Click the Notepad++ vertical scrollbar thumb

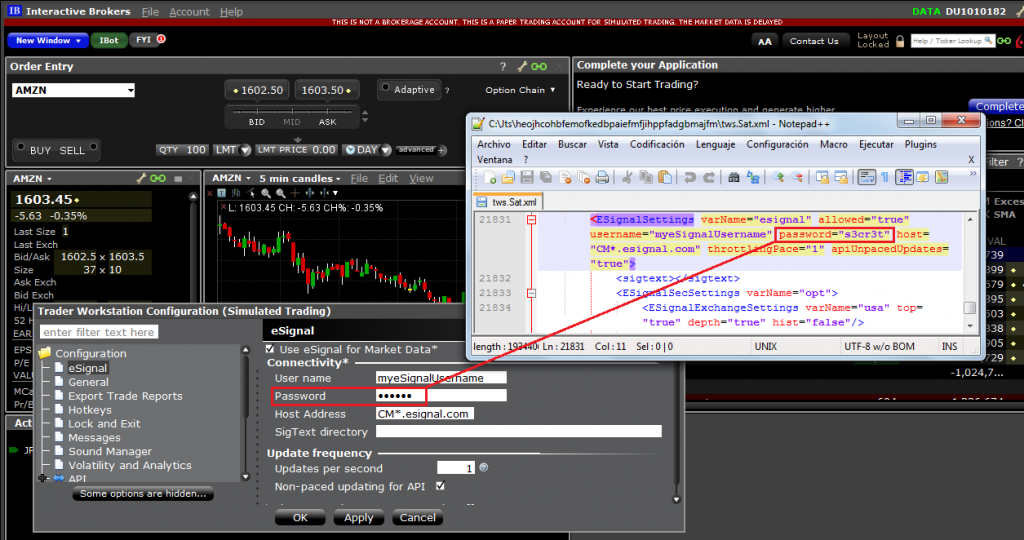970,308
